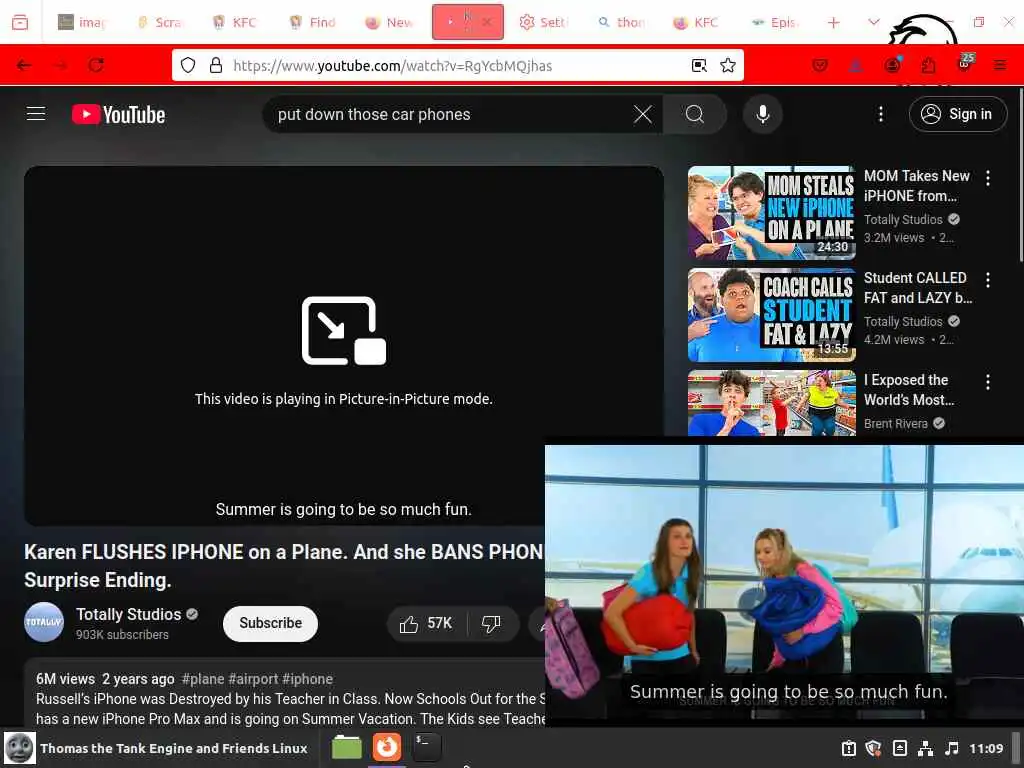Subscribe to Totally Studios

point(270,624)
